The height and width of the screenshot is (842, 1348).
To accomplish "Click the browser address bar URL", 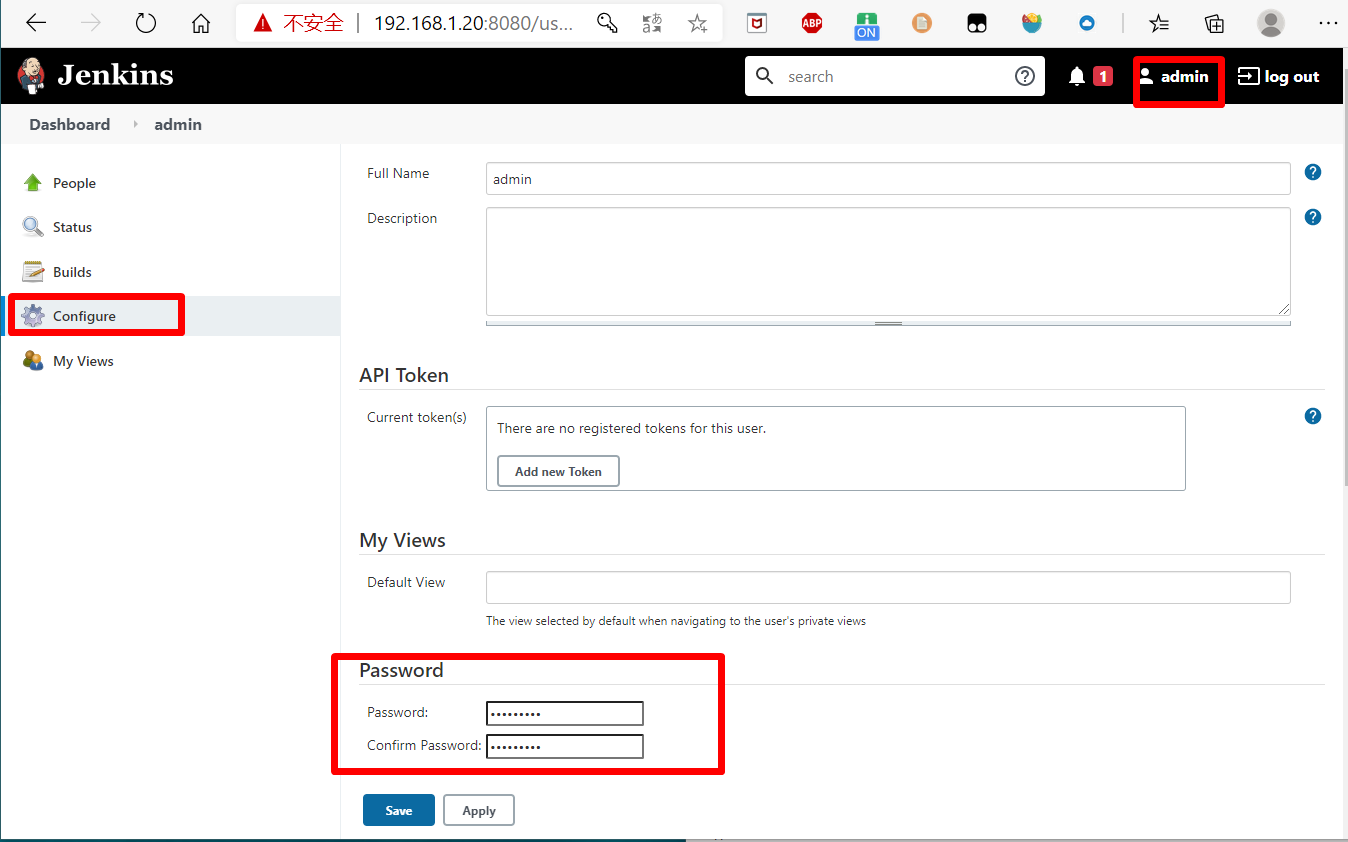I will click(x=474, y=23).
